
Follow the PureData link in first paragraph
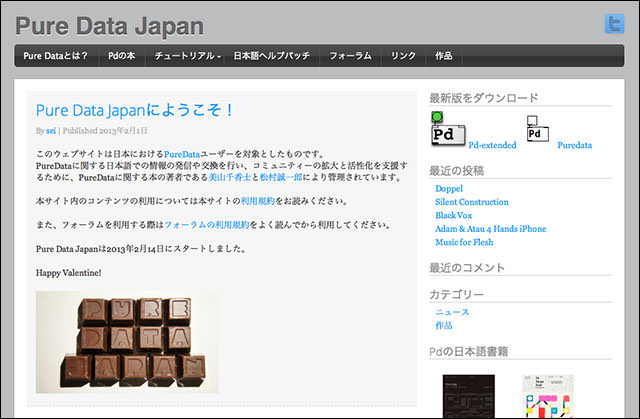click(182, 154)
